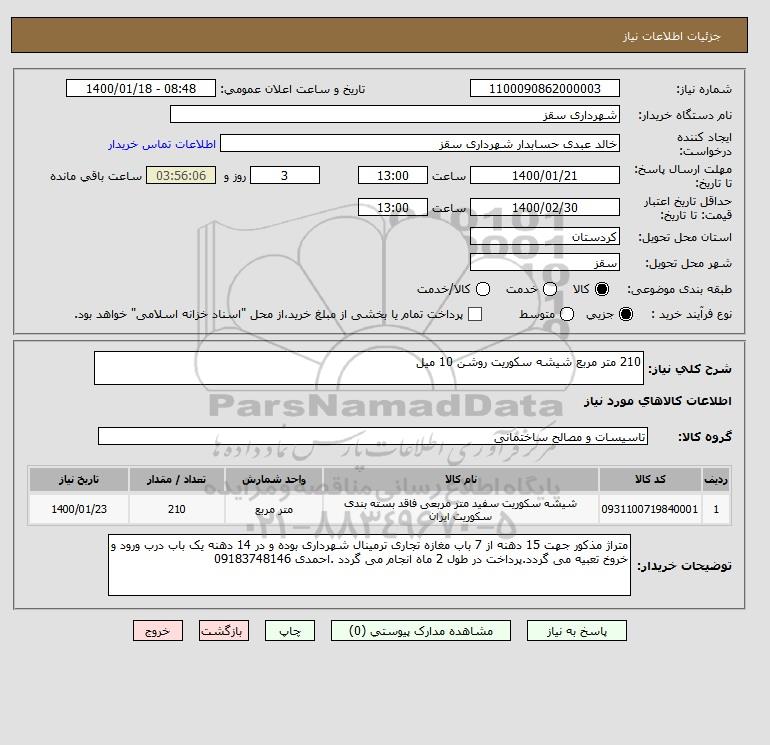Click the تاریخ نیاز column header
770x745 pixels.
point(79,479)
